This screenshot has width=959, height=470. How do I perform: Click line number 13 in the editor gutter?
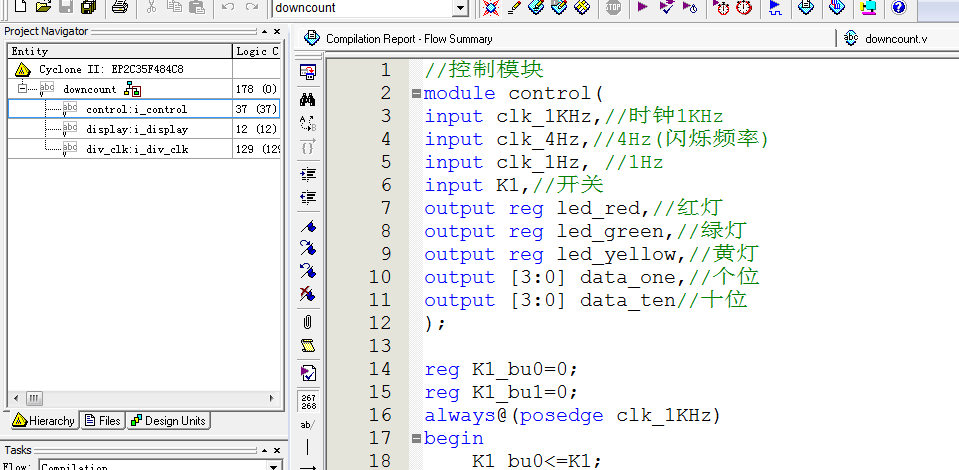coord(379,346)
